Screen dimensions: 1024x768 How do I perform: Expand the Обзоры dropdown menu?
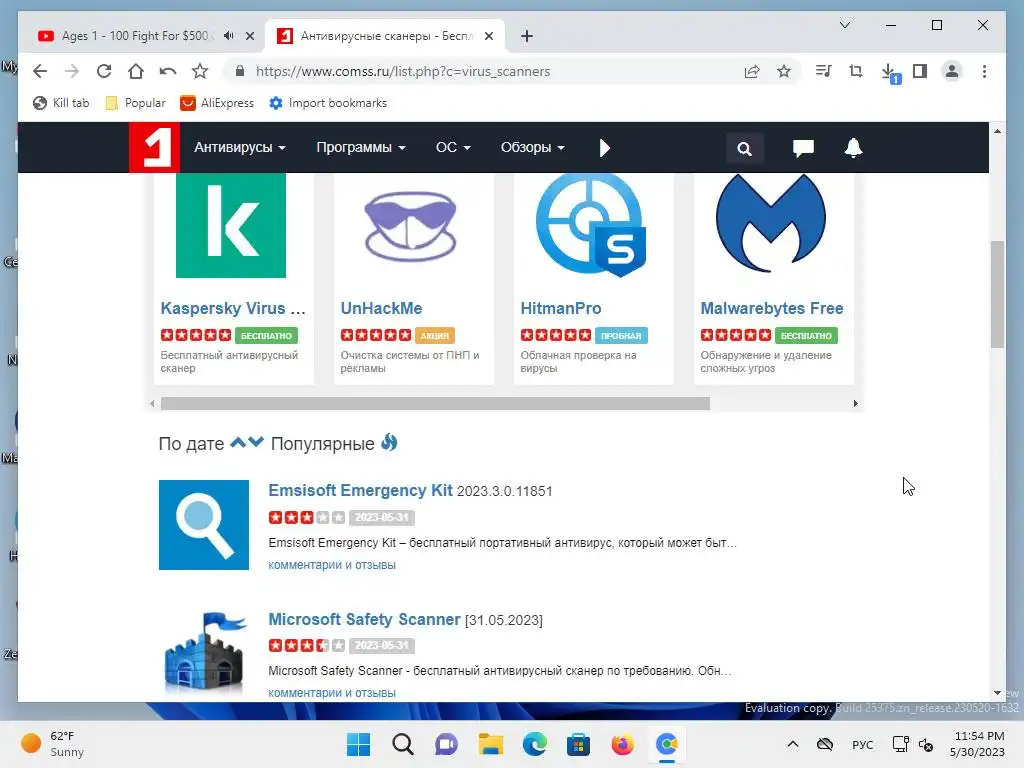pos(532,147)
